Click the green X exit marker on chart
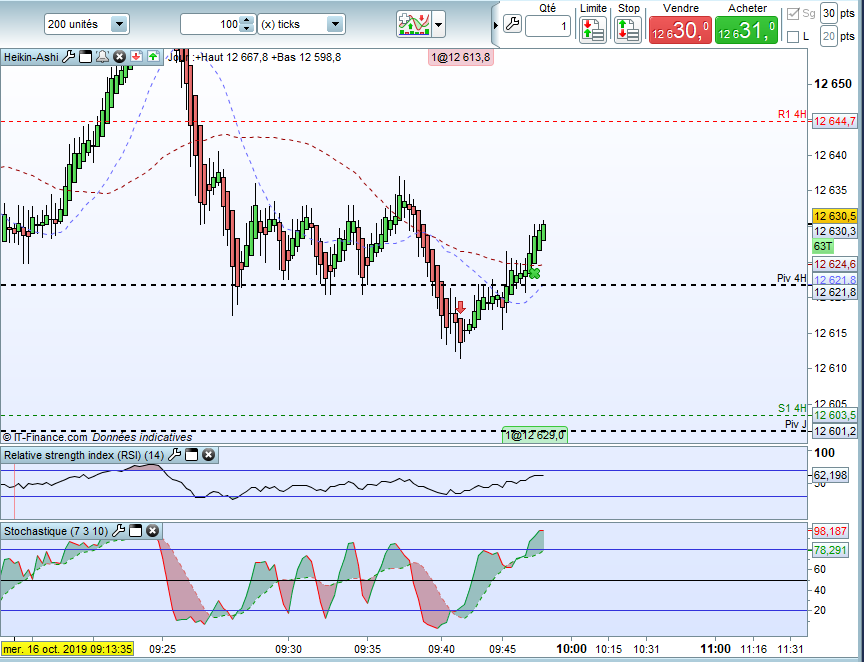 533,273
